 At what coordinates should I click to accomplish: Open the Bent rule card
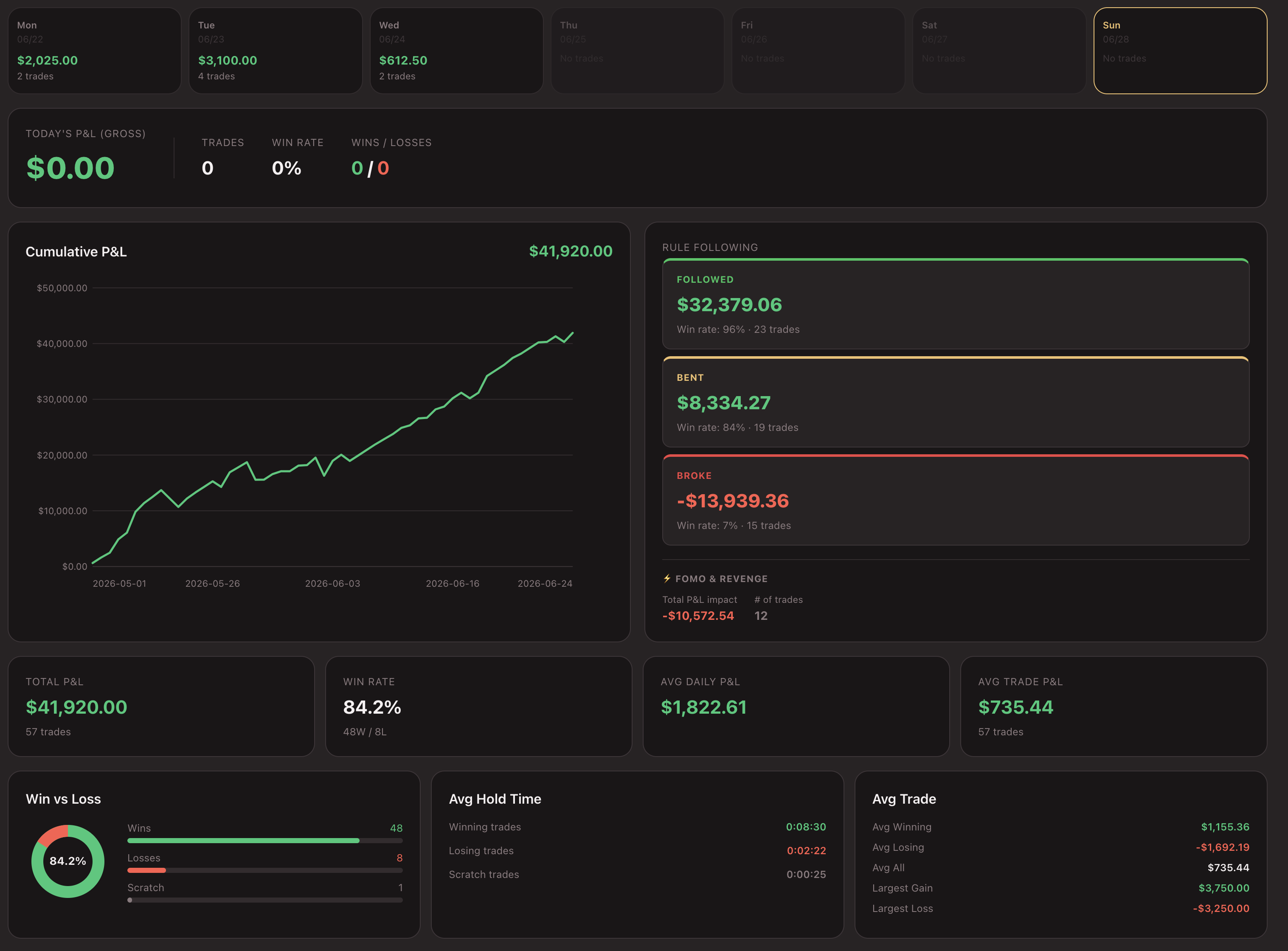click(x=956, y=402)
